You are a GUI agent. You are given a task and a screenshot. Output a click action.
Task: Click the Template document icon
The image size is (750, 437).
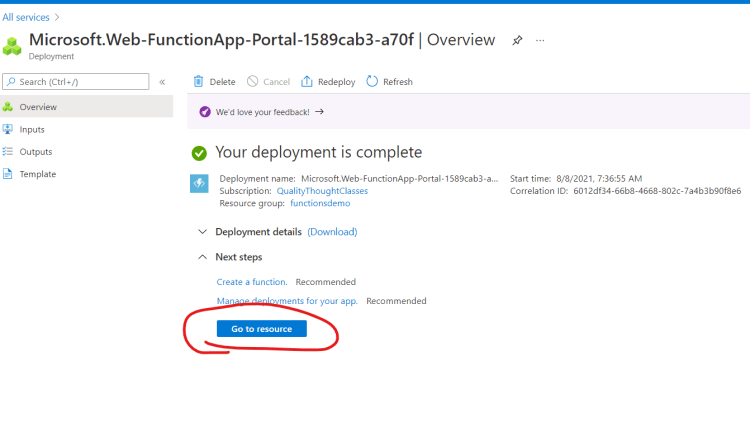click(8, 174)
